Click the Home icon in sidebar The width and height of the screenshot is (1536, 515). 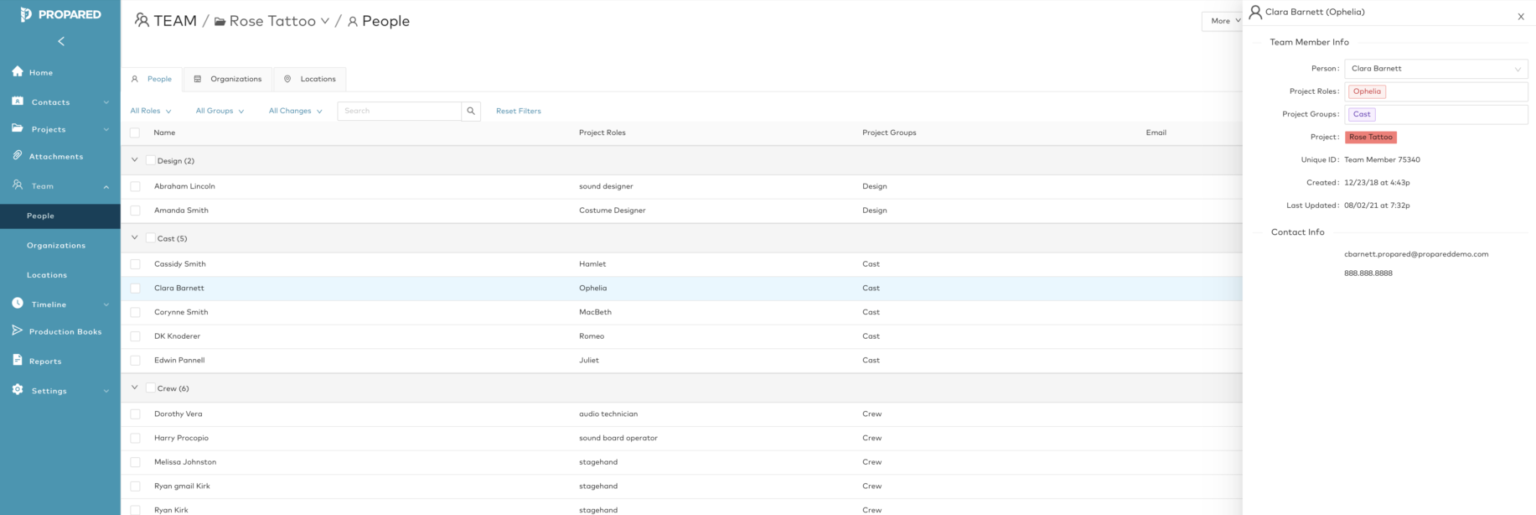[17, 72]
